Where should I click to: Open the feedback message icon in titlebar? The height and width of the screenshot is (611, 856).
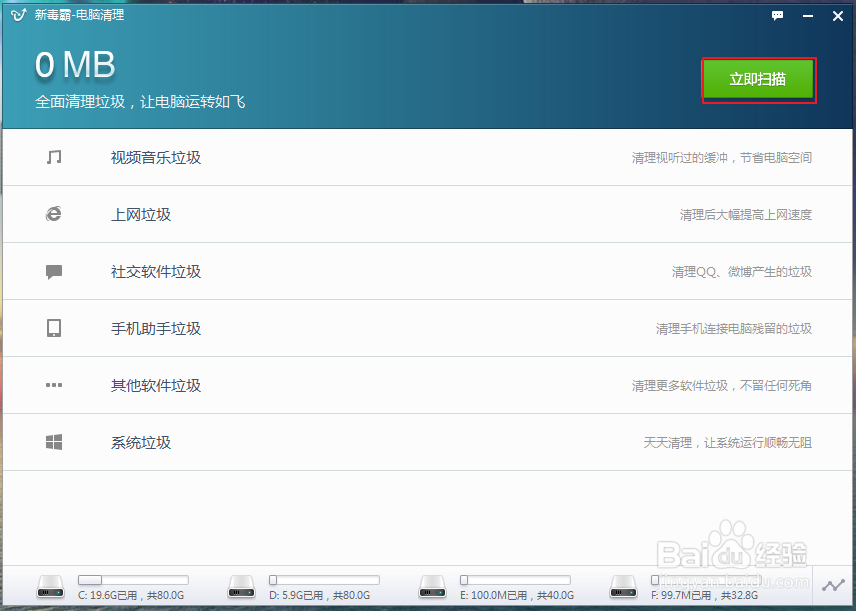777,16
